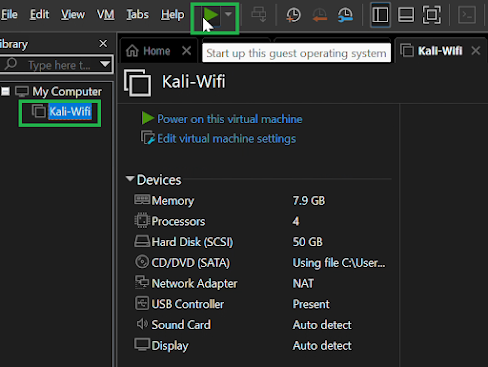Screen dimensions: 488x367
Task: Switch to the Kali-Wifi tab
Action: click(x=440, y=51)
